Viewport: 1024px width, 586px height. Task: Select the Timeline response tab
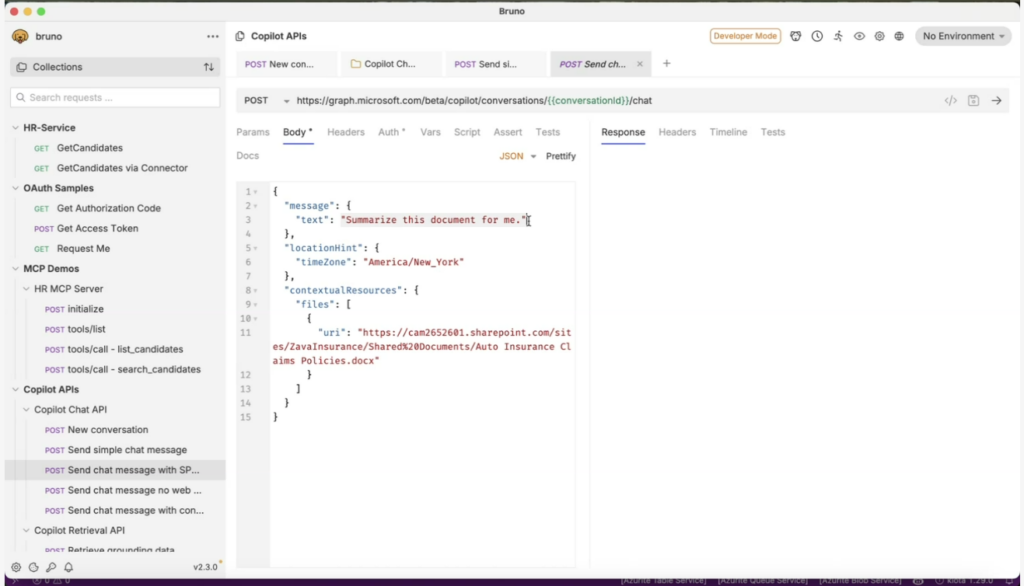click(728, 132)
